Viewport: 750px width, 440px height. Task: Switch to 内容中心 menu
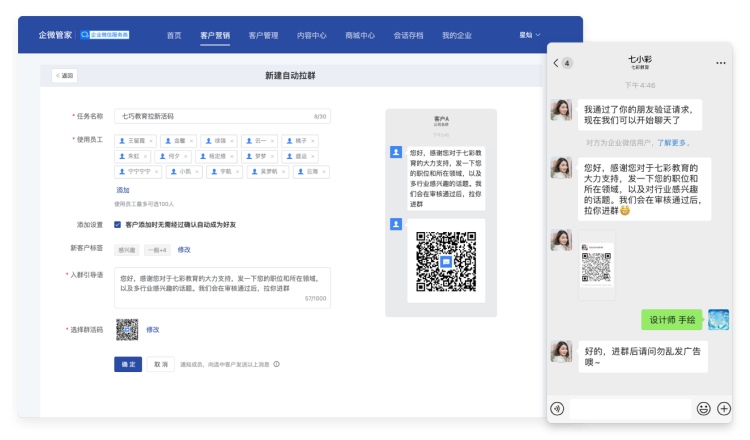click(x=312, y=35)
